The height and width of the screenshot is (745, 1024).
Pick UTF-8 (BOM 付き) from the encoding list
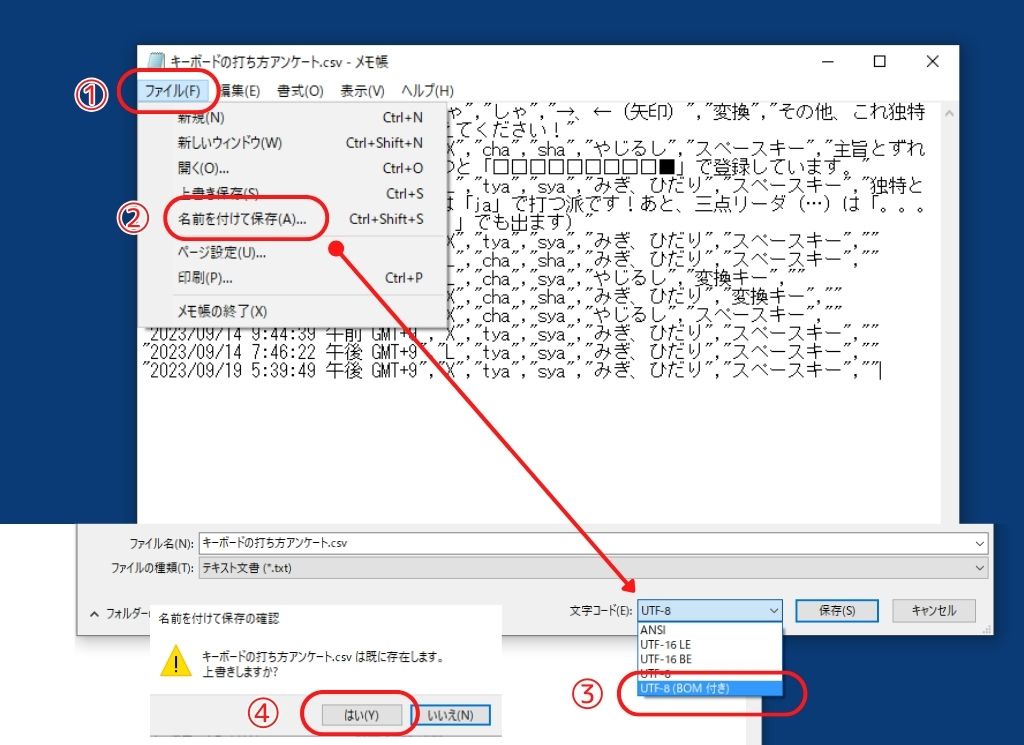tap(686, 688)
